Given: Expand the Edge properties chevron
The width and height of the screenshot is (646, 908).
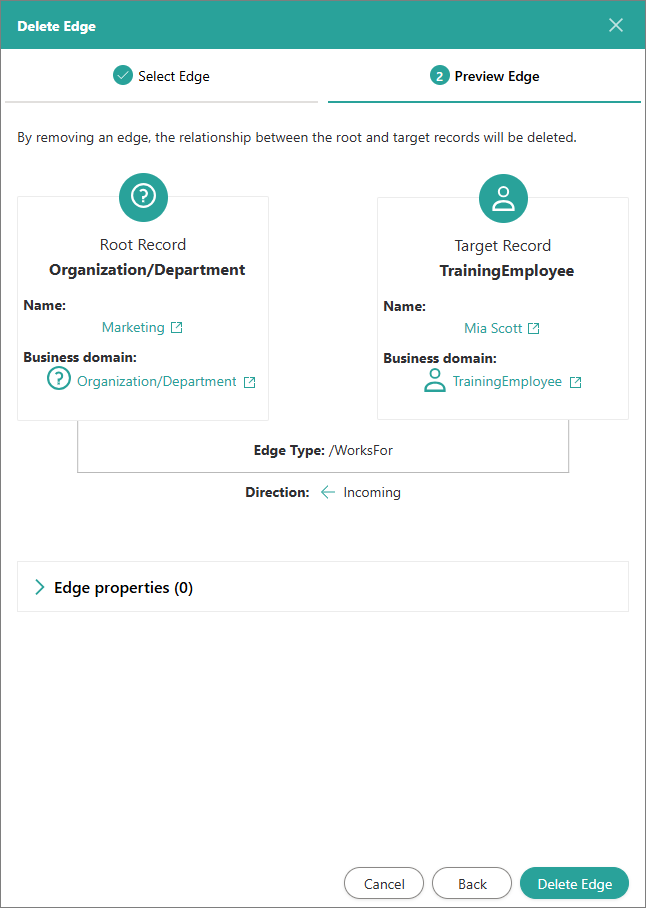Looking at the screenshot, I should coord(40,588).
